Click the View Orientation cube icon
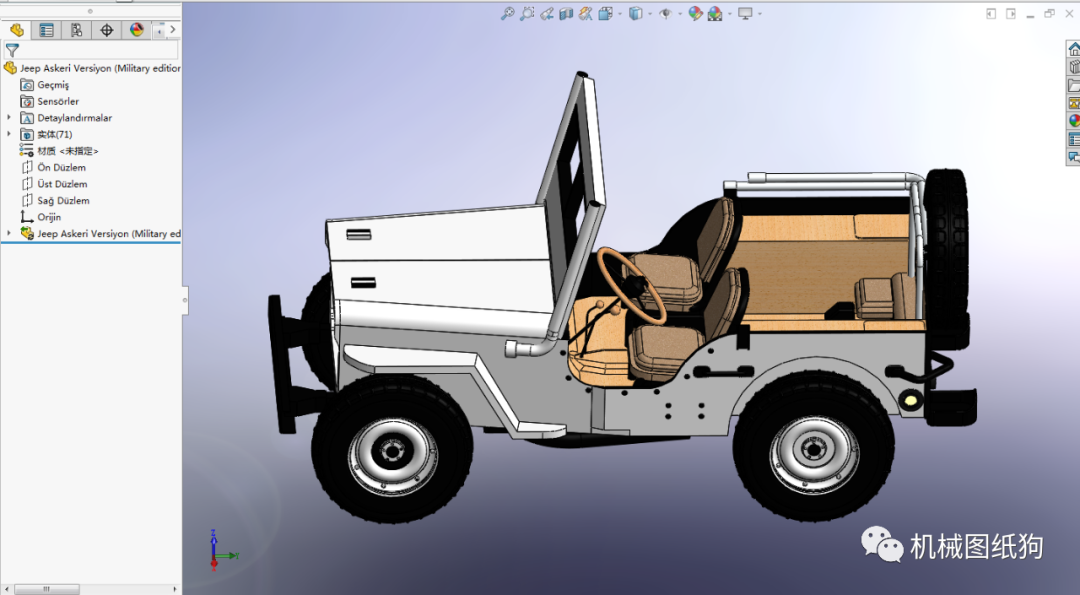The image size is (1080, 595). pos(605,14)
